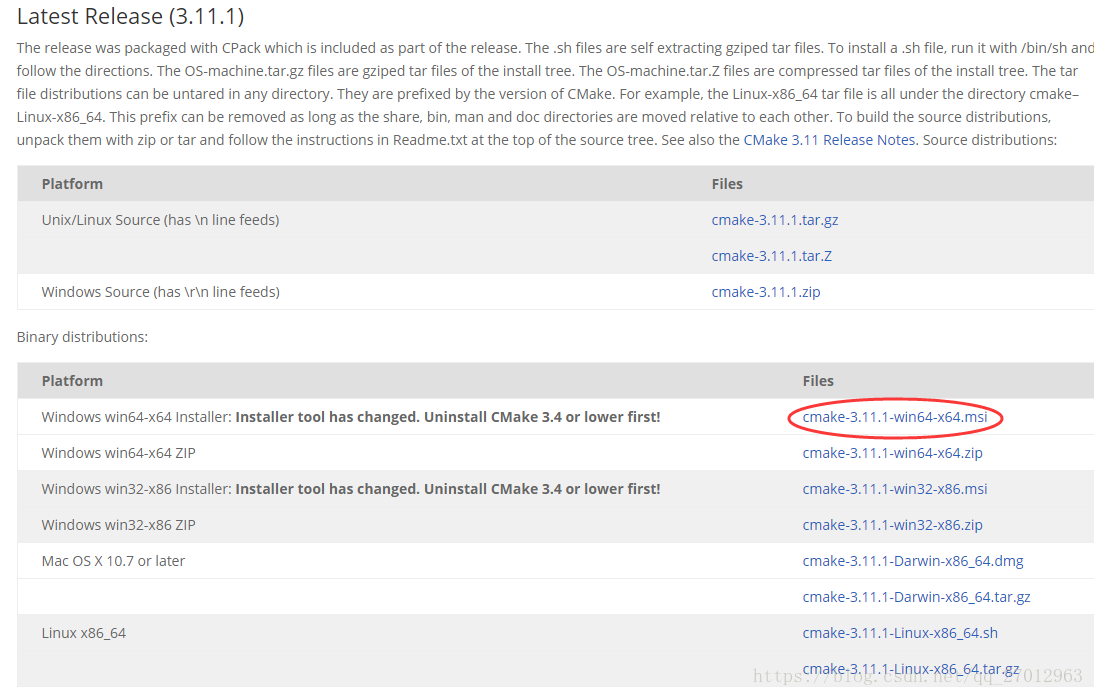The height and width of the screenshot is (696, 1094).
Task: Select the Windows win32-x86 ZIP row text
Action: click(x=119, y=525)
